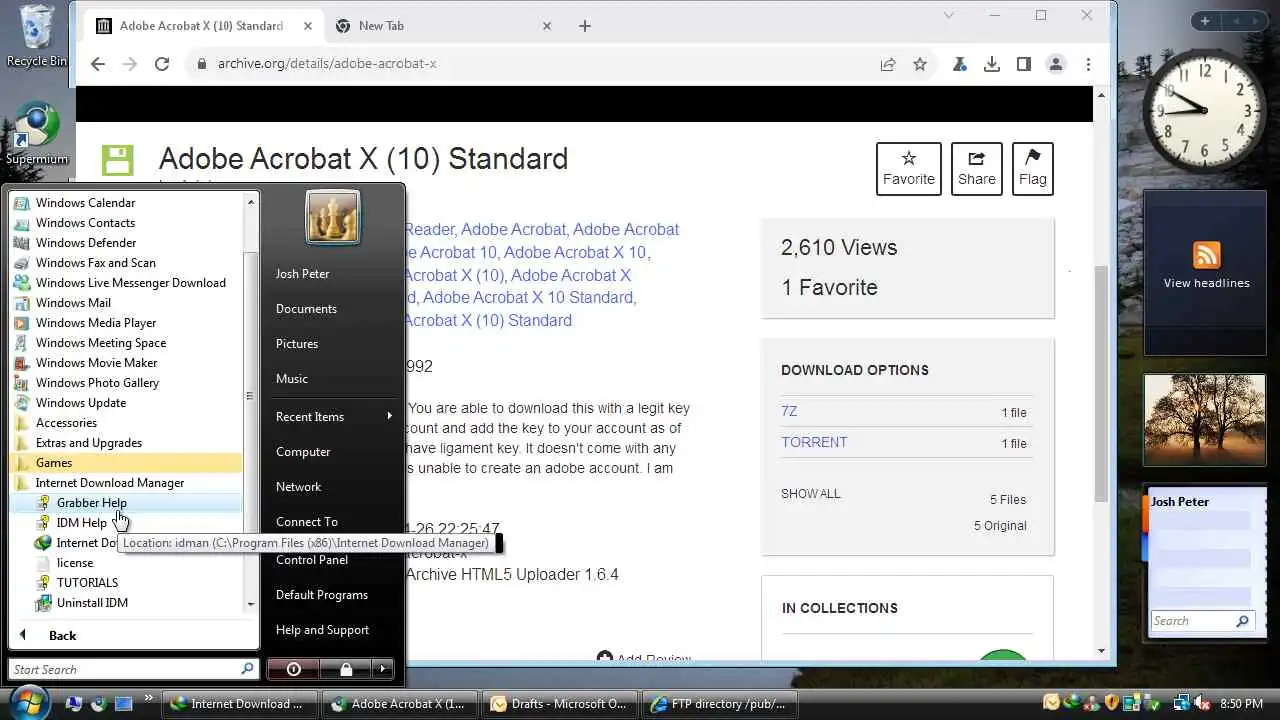Viewport: 1280px width, 720px height.
Task: Open Grabber Help in IDM folder
Action: point(91,503)
